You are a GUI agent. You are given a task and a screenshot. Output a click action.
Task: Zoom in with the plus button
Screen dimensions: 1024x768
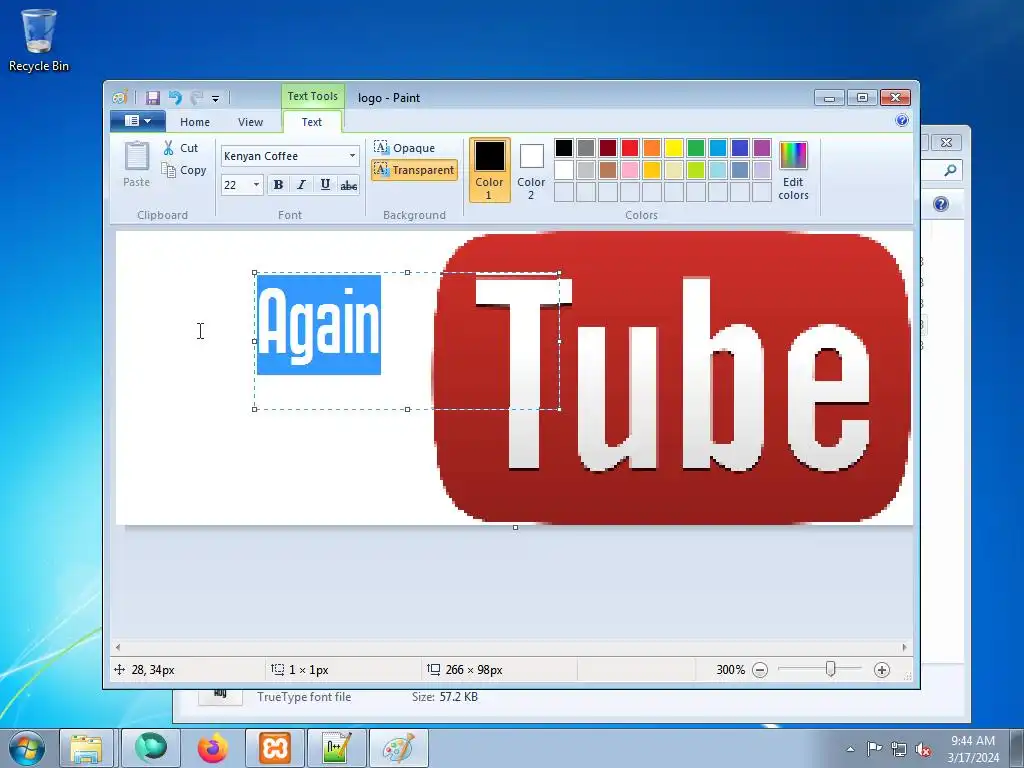pyautogui.click(x=882, y=670)
